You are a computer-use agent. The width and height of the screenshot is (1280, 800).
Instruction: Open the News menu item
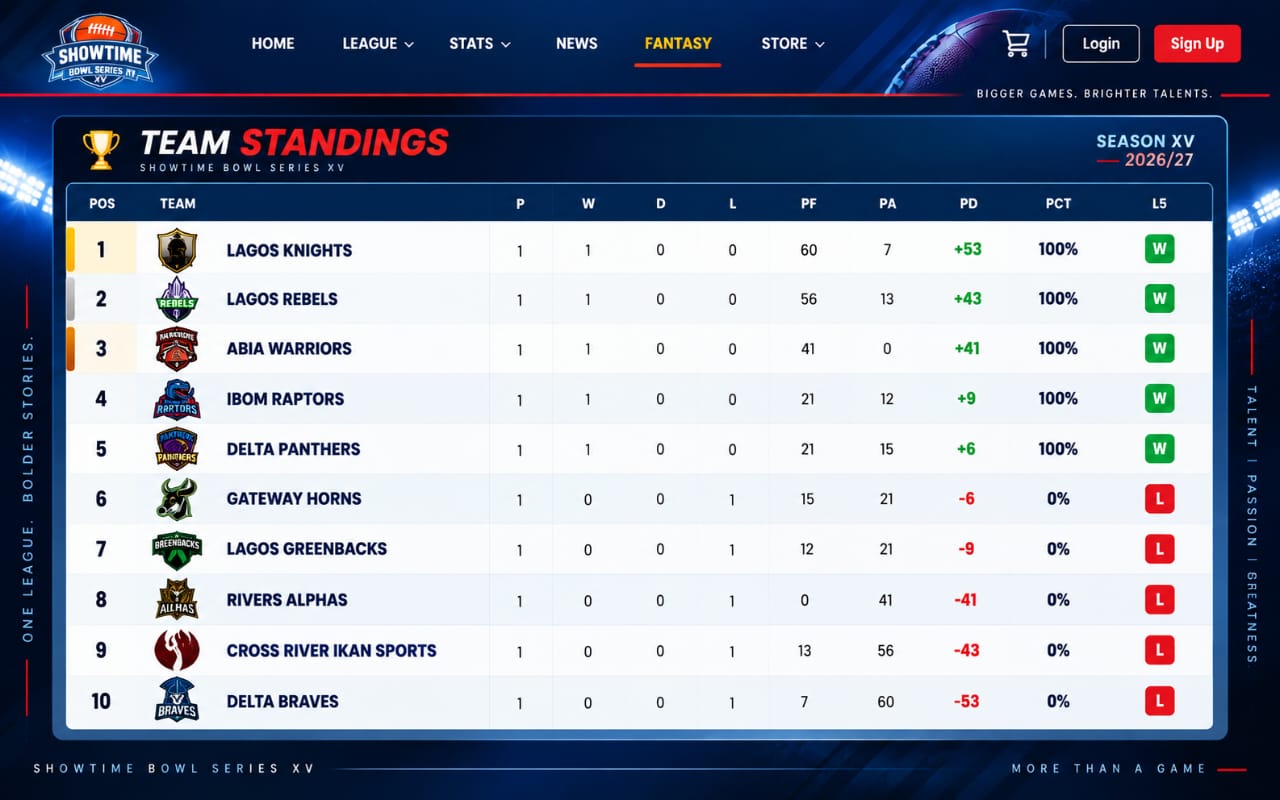pyautogui.click(x=577, y=44)
